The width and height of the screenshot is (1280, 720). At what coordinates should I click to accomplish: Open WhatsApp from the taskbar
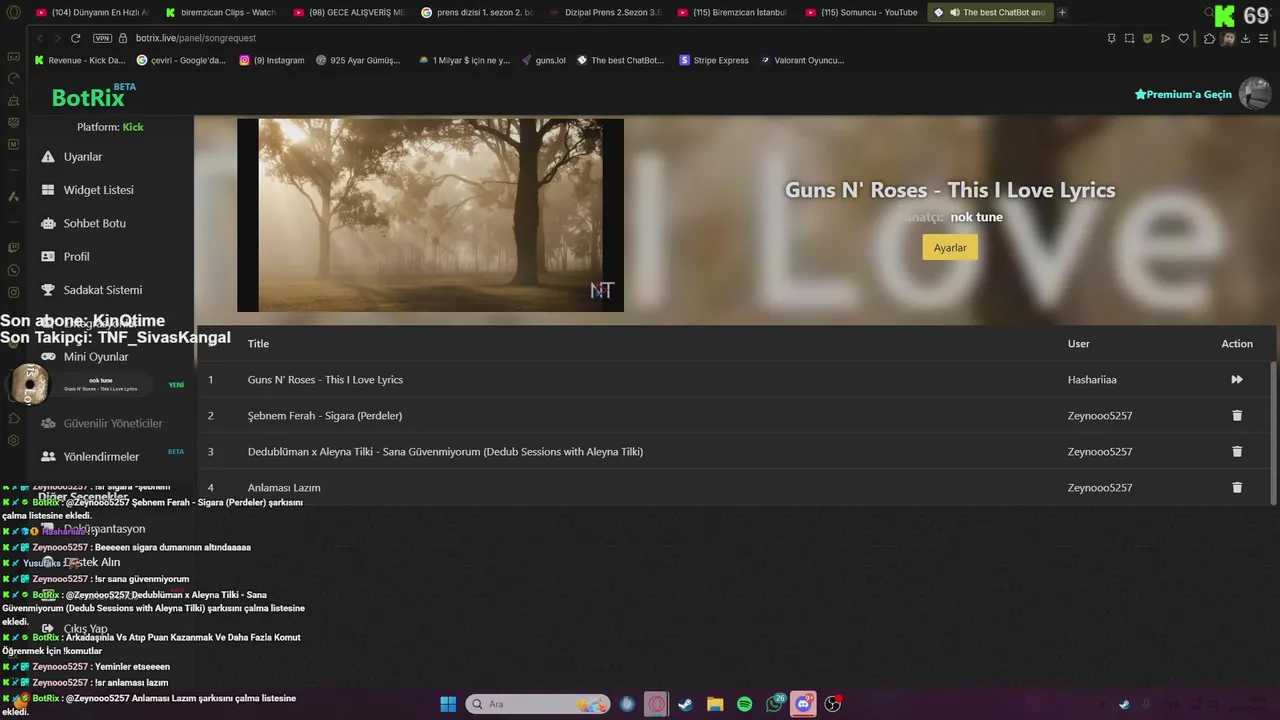775,704
